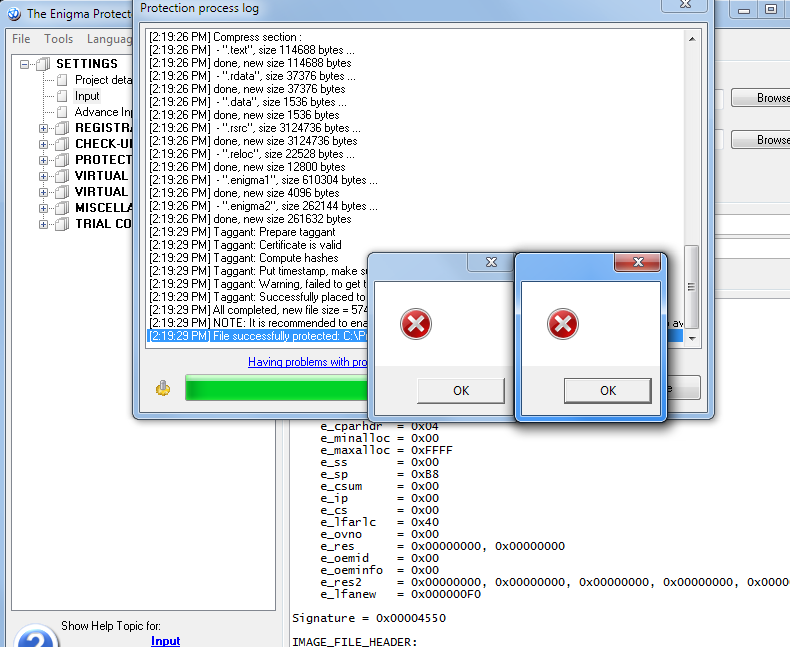Open the File menu
Image resolution: width=790 pixels, height=647 pixels.
21,39
